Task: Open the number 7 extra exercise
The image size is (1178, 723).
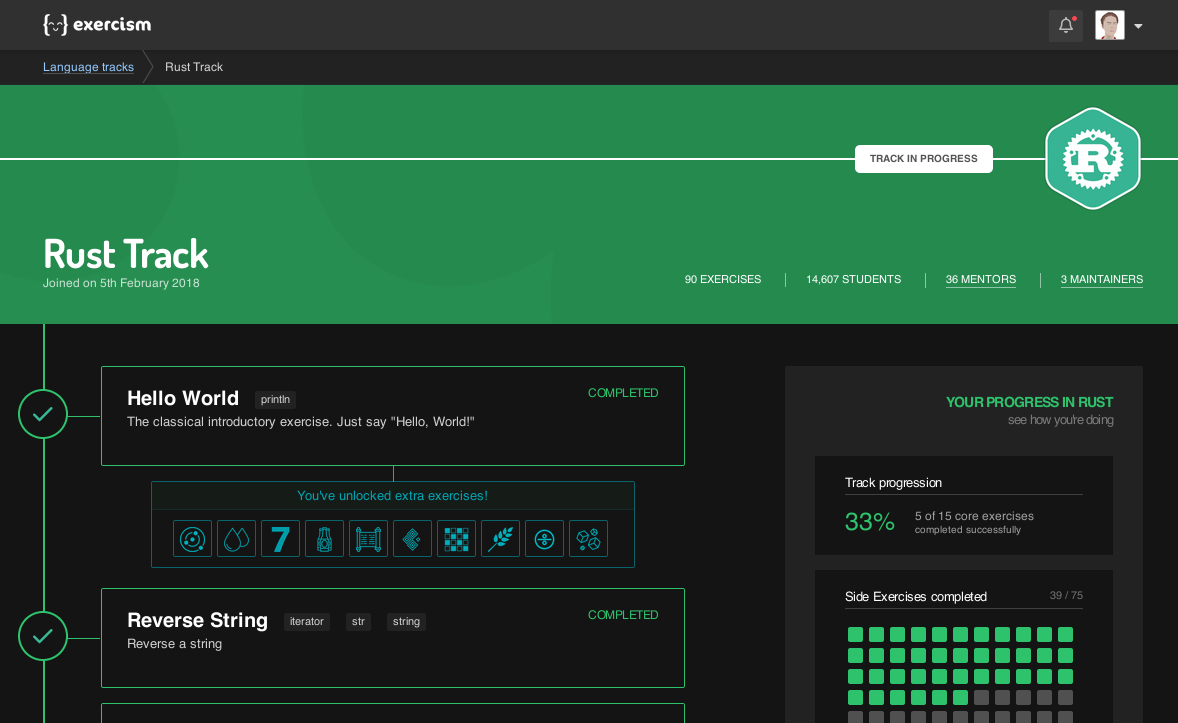Action: click(280, 539)
